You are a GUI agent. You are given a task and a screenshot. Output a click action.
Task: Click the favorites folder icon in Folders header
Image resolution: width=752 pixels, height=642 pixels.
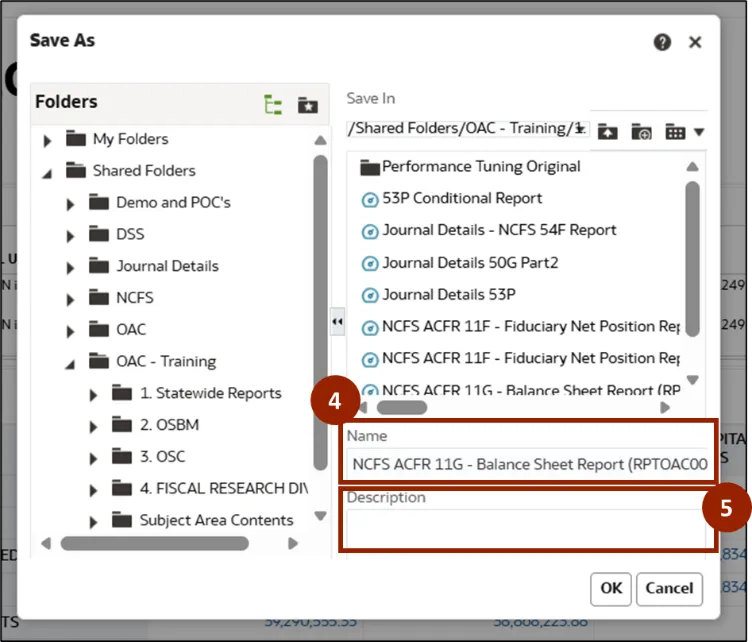click(x=307, y=104)
